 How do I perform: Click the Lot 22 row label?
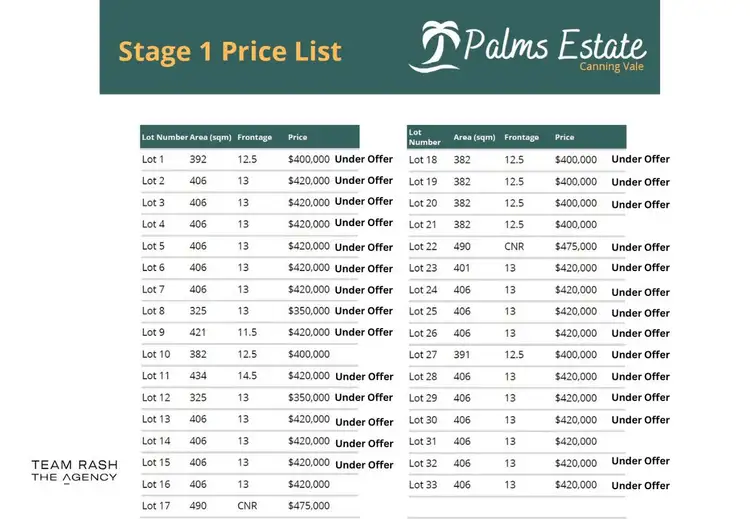[423, 247]
